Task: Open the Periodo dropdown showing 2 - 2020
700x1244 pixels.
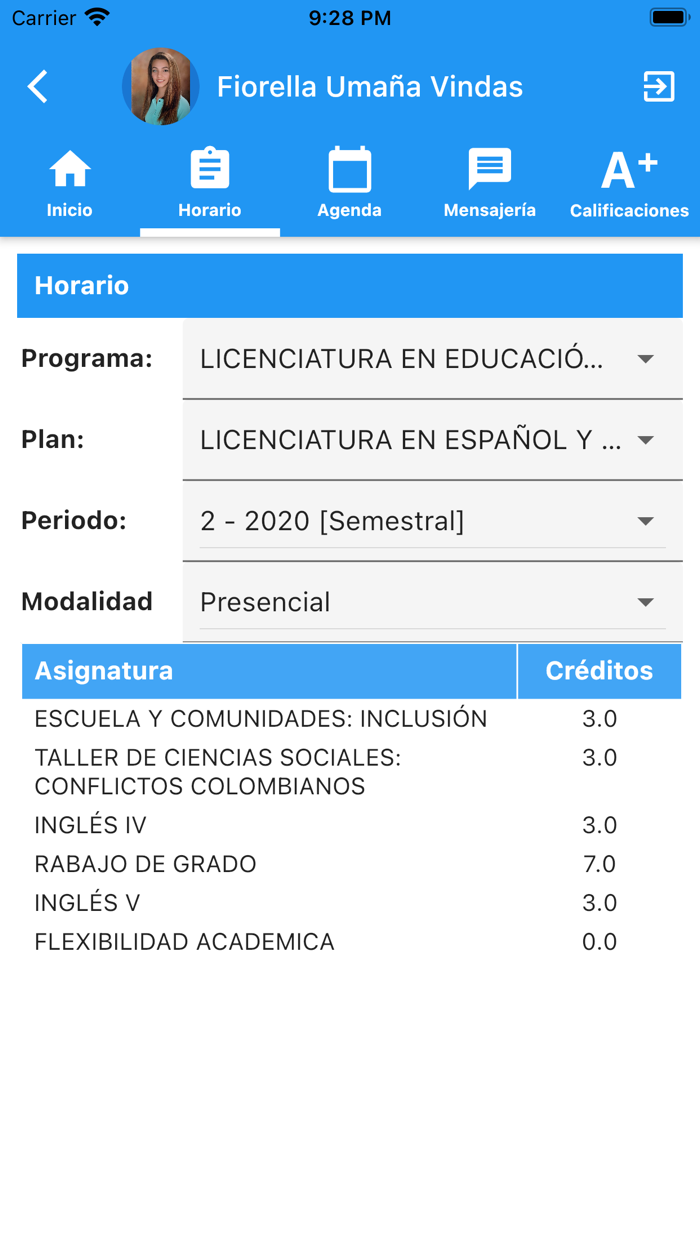Action: click(x=432, y=521)
